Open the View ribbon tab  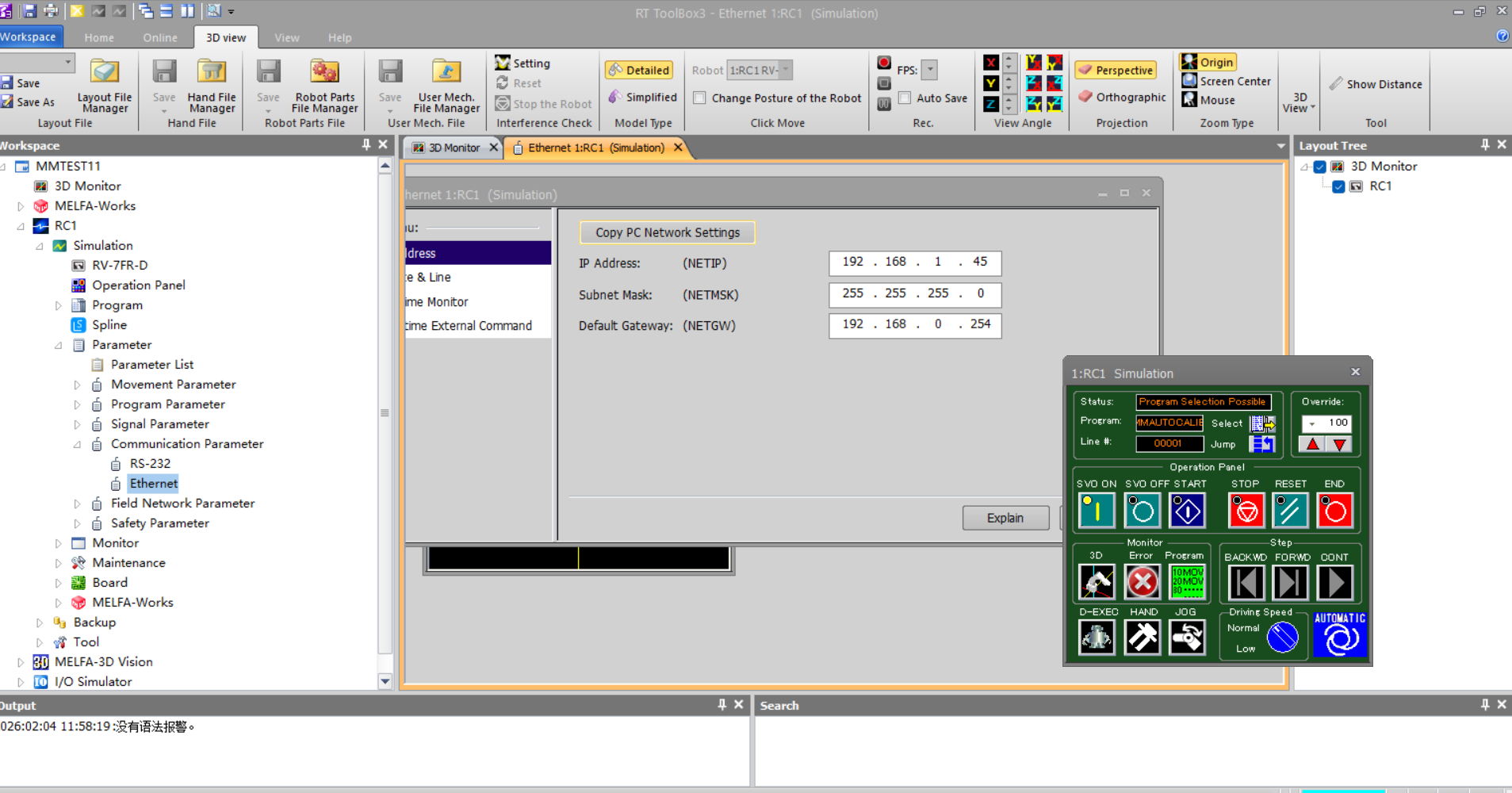coord(287,37)
